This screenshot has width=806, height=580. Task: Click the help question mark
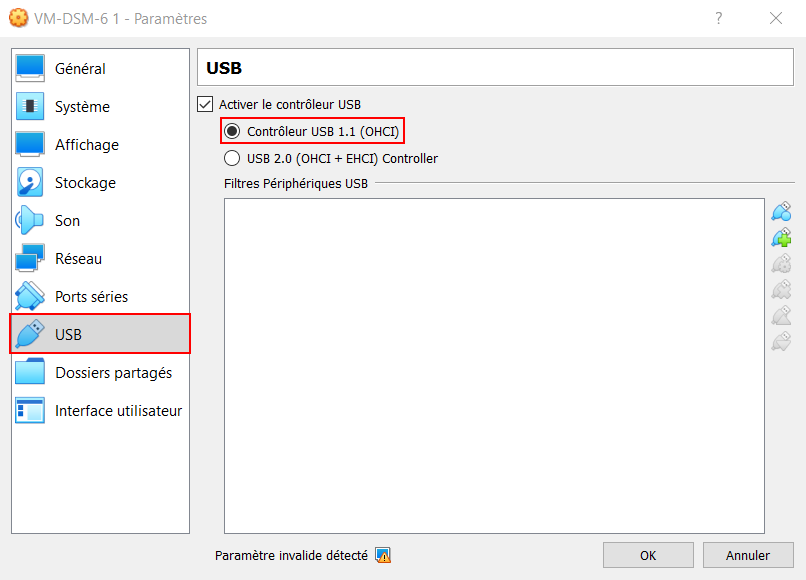[x=719, y=19]
